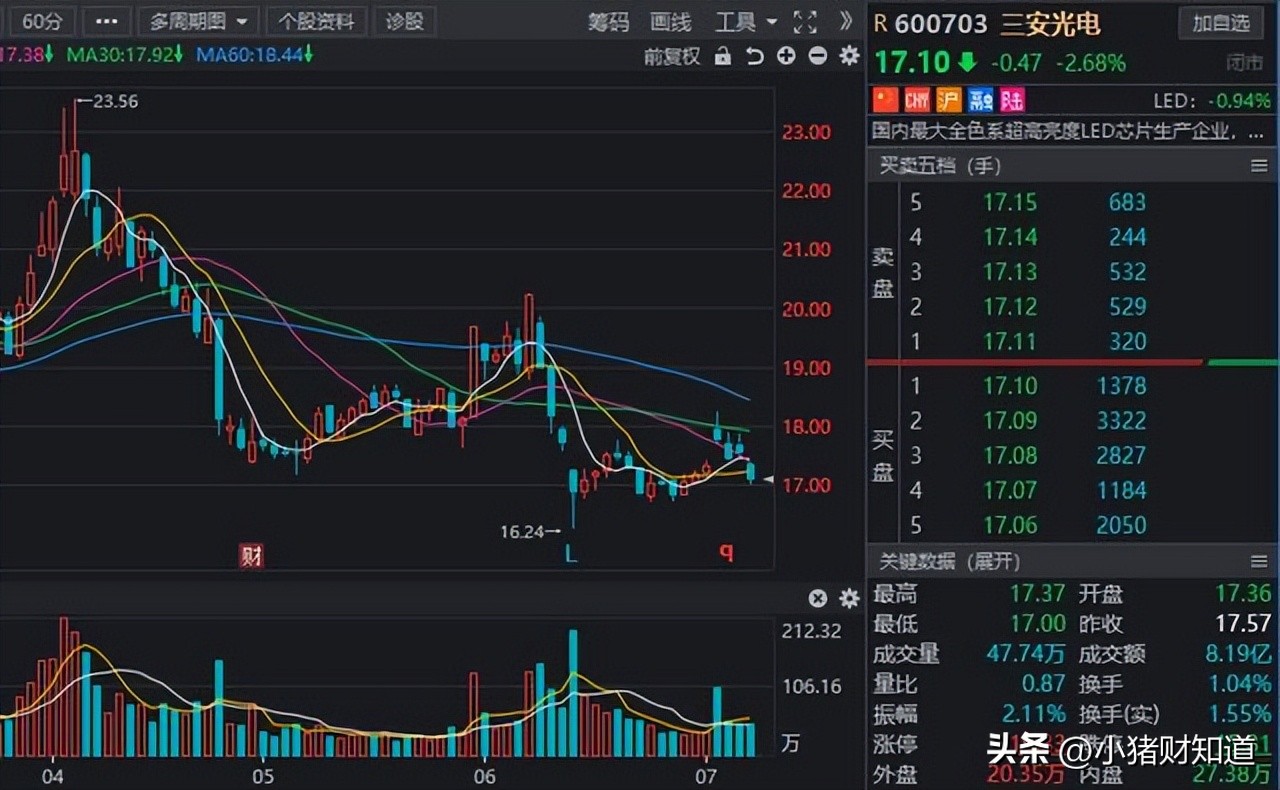Click the fullscreen expand icon
This screenshot has height=790, width=1280.
point(803,20)
